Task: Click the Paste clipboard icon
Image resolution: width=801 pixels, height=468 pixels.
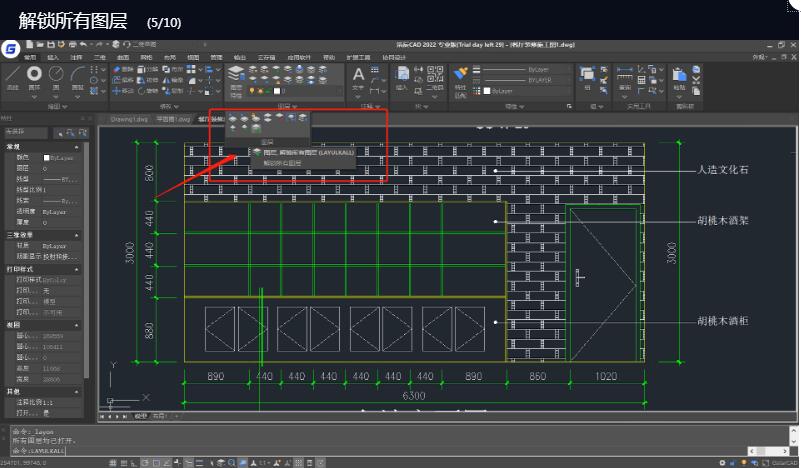Action: point(682,76)
